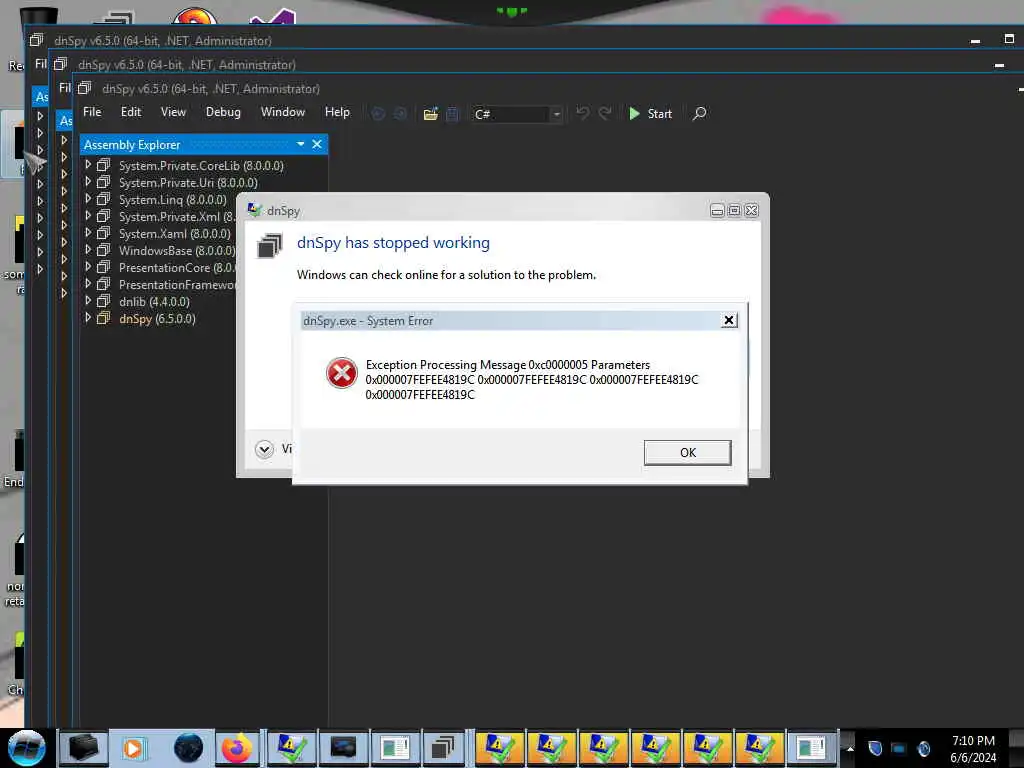1024x768 pixels.
Task: Click the dnSpy stacked-windows taskbar icon
Action: 443,748
